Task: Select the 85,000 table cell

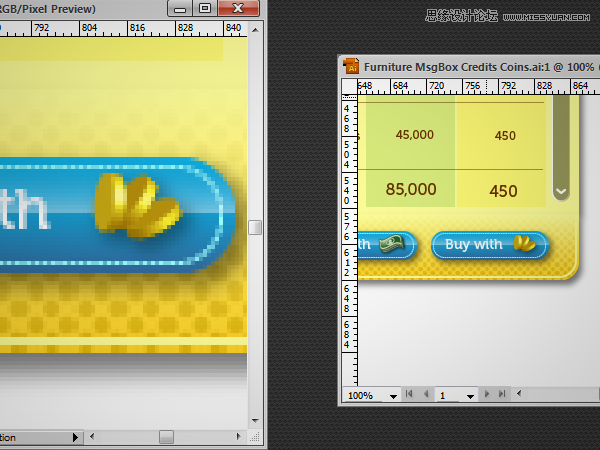Action: click(x=410, y=189)
